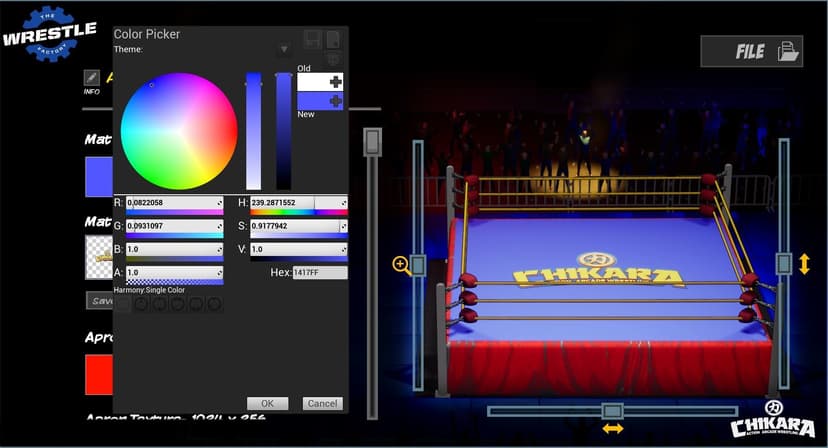Edit the V value field
Screen dimensions: 828x448
(x=299, y=249)
